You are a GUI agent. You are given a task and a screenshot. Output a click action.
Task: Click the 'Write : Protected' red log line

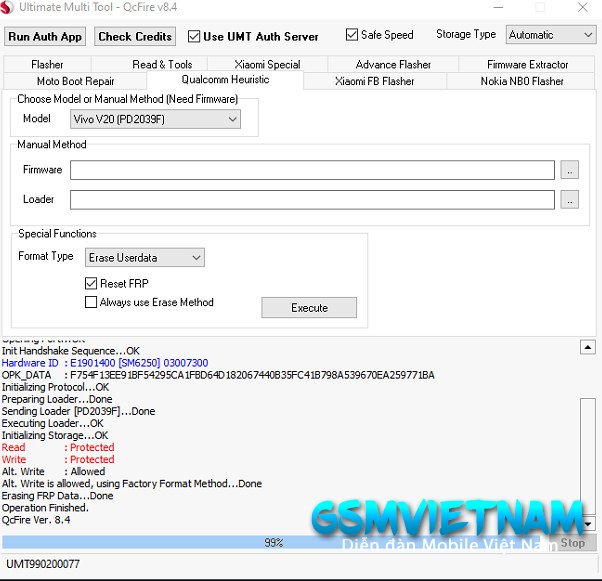(x=58, y=459)
